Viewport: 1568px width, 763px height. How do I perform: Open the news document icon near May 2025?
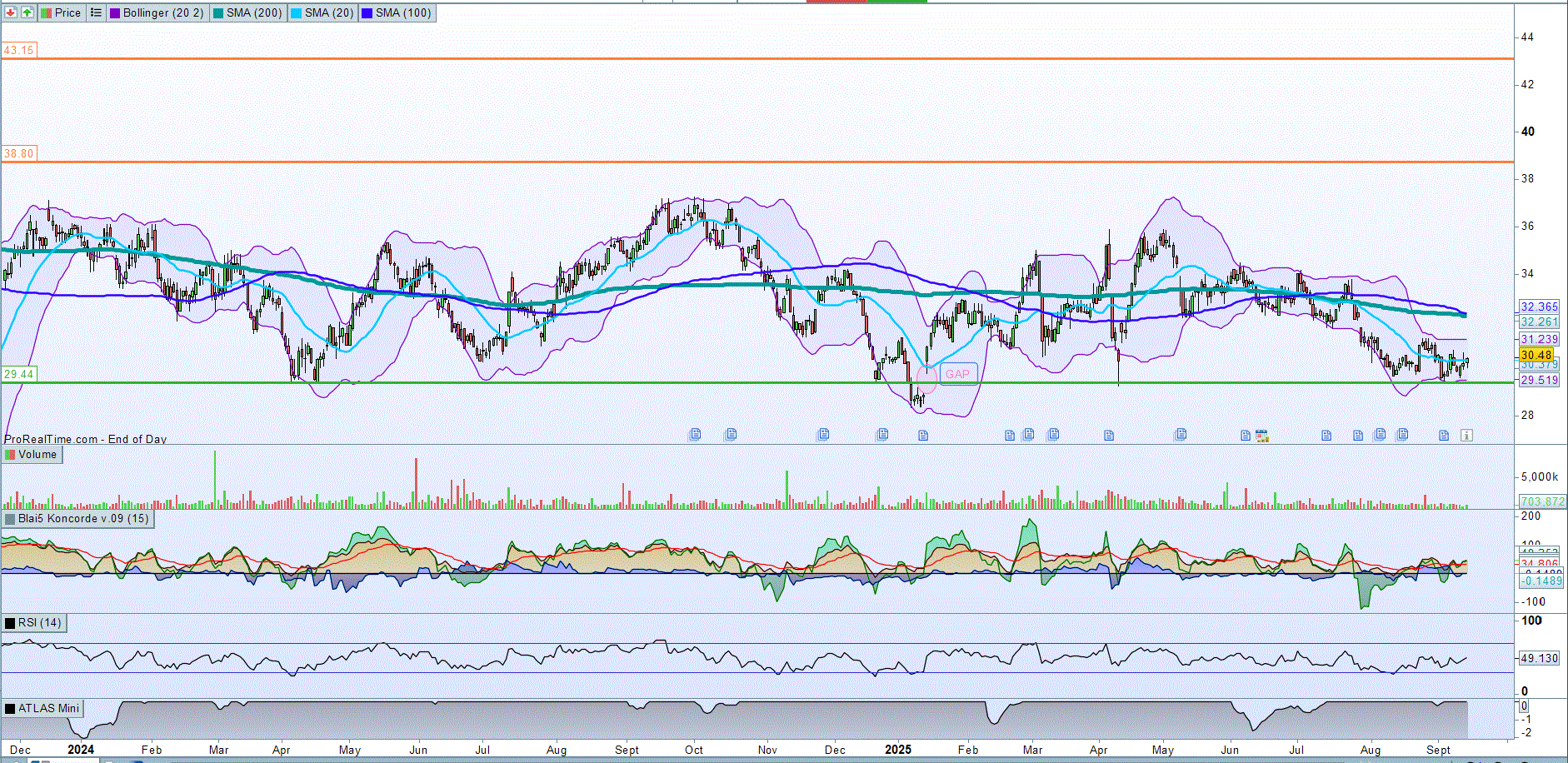pyautogui.click(x=1180, y=434)
